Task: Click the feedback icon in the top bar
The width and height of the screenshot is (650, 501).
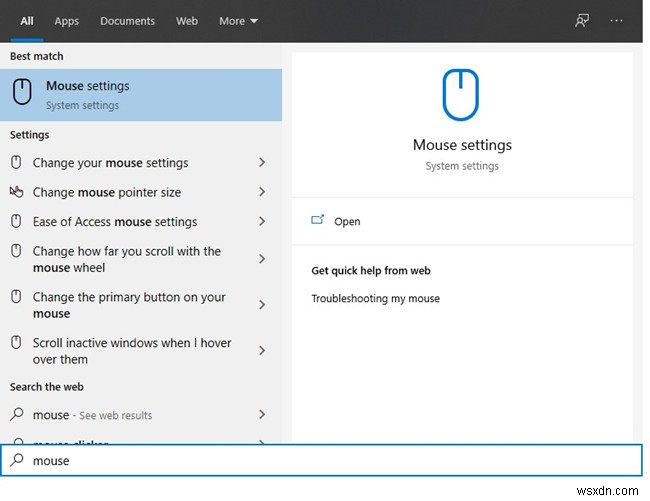Action: tap(582, 20)
